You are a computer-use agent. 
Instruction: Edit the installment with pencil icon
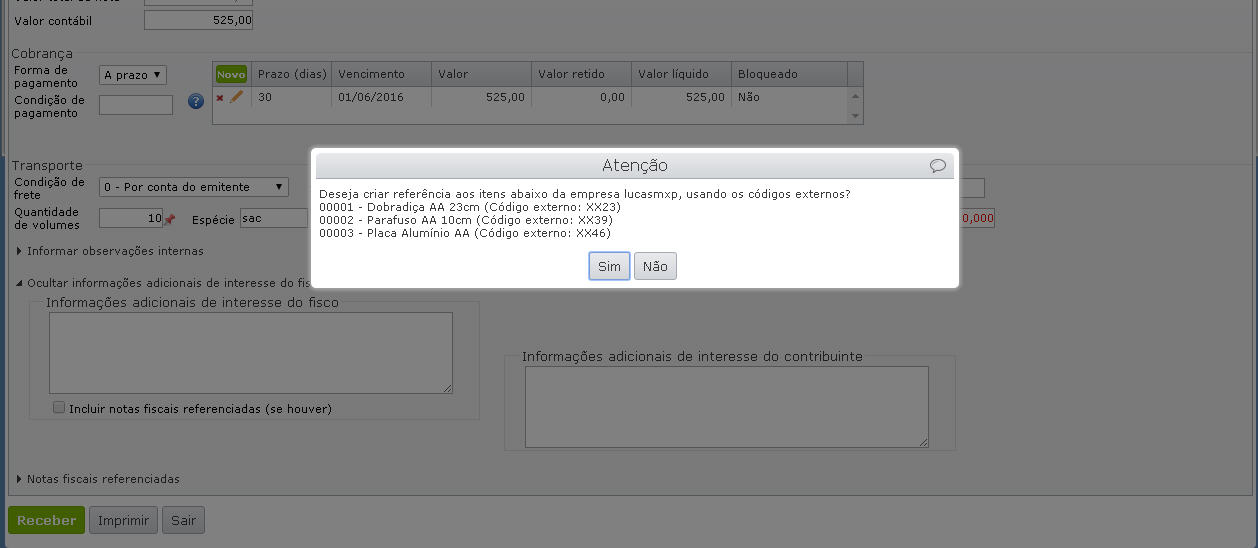[x=237, y=97]
